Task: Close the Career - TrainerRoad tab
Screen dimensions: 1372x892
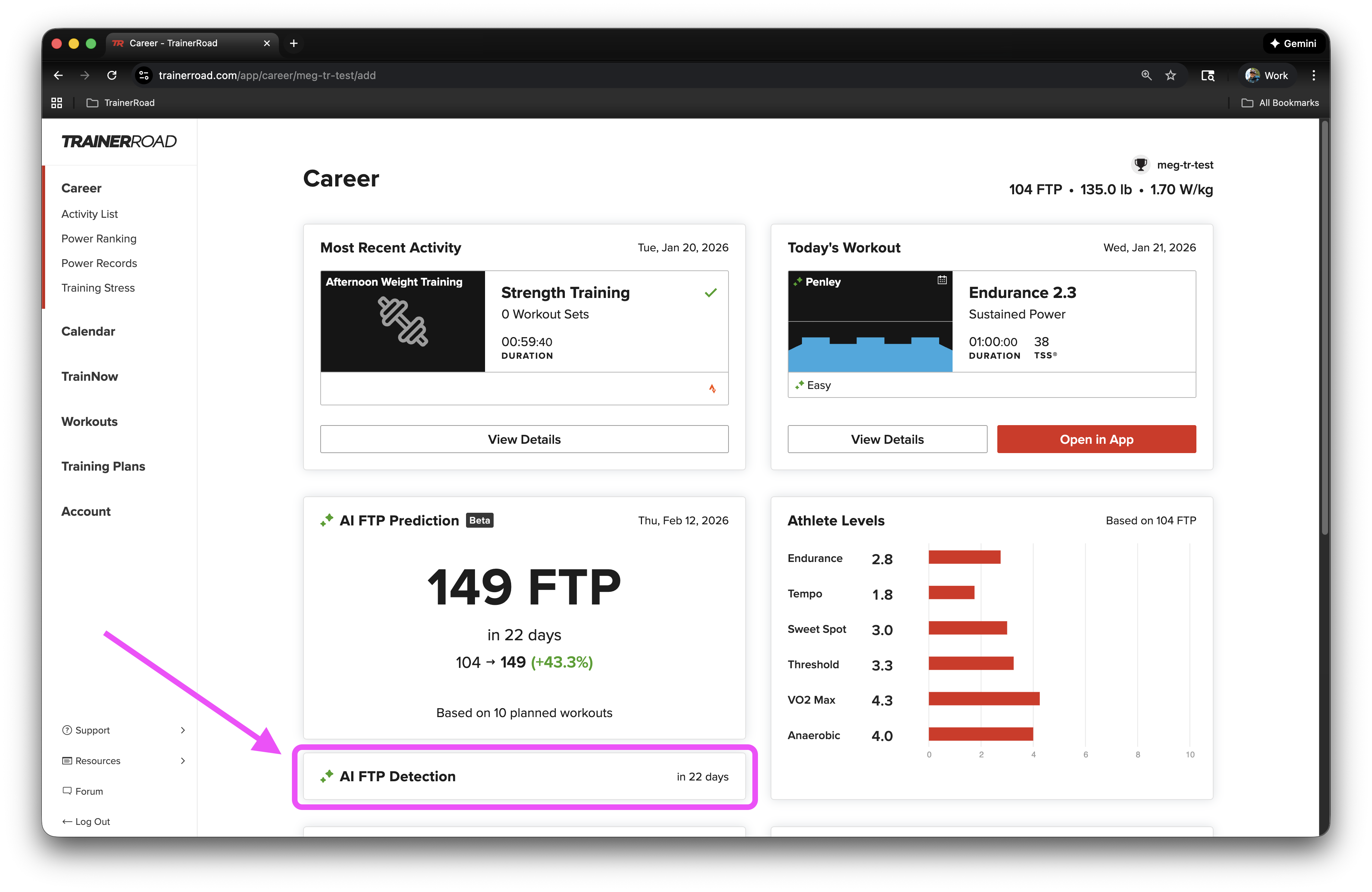Action: point(267,43)
